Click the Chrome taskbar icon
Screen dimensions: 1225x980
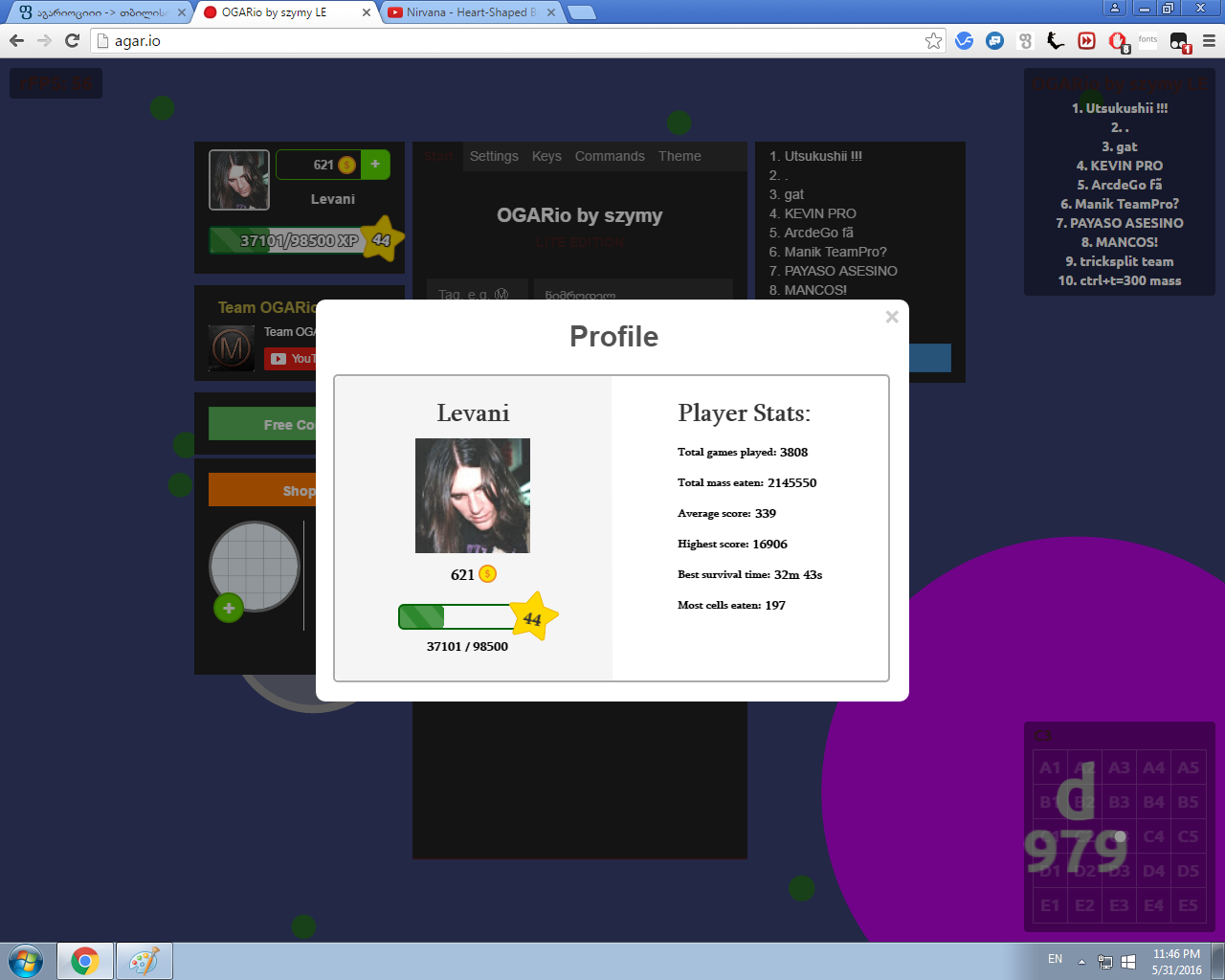(x=85, y=961)
